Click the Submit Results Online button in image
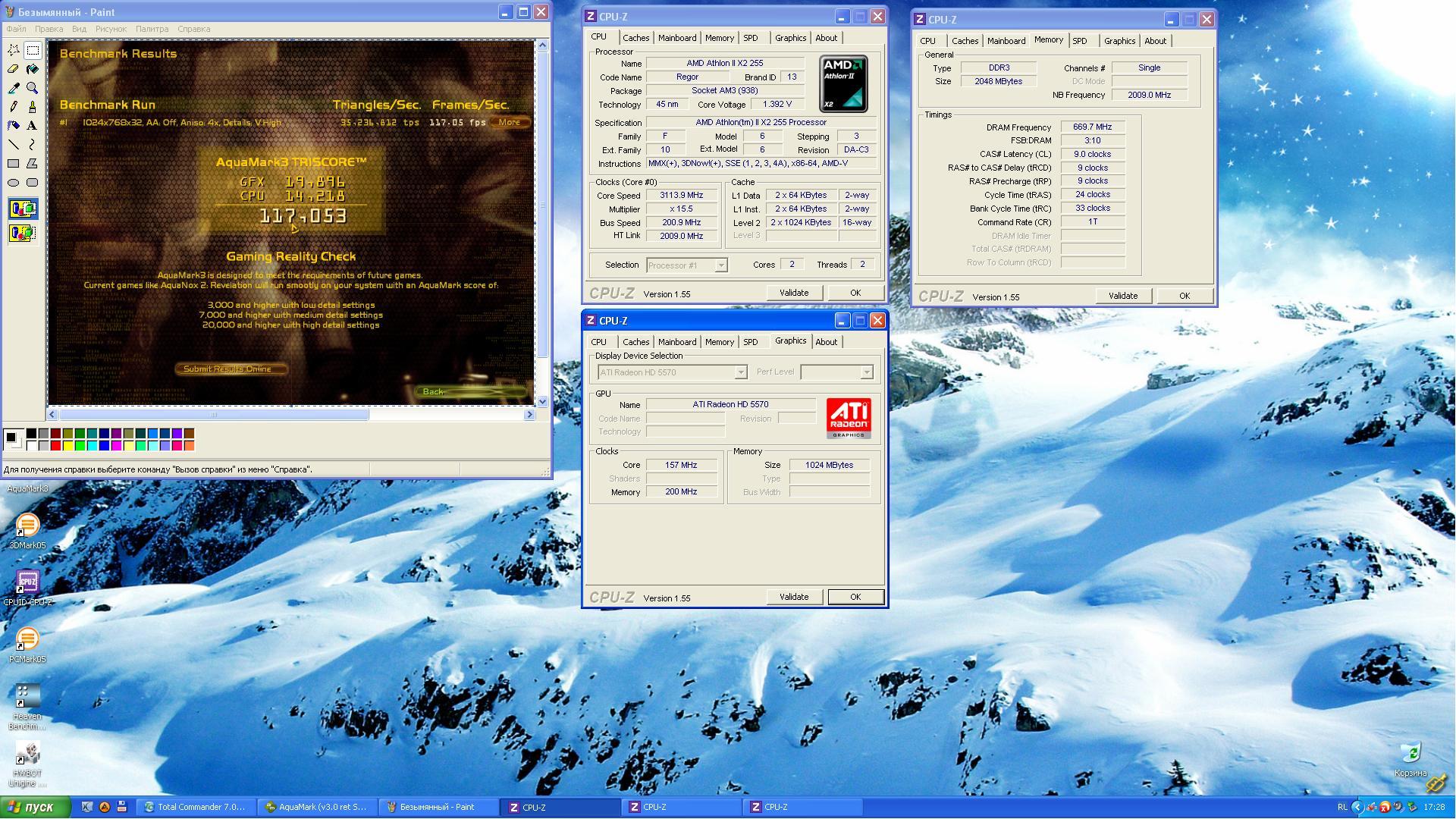The height and width of the screenshot is (819, 1456). tap(231, 369)
